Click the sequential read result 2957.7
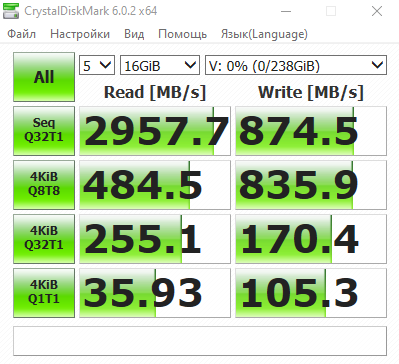This screenshot has height=364, width=399. pos(155,131)
